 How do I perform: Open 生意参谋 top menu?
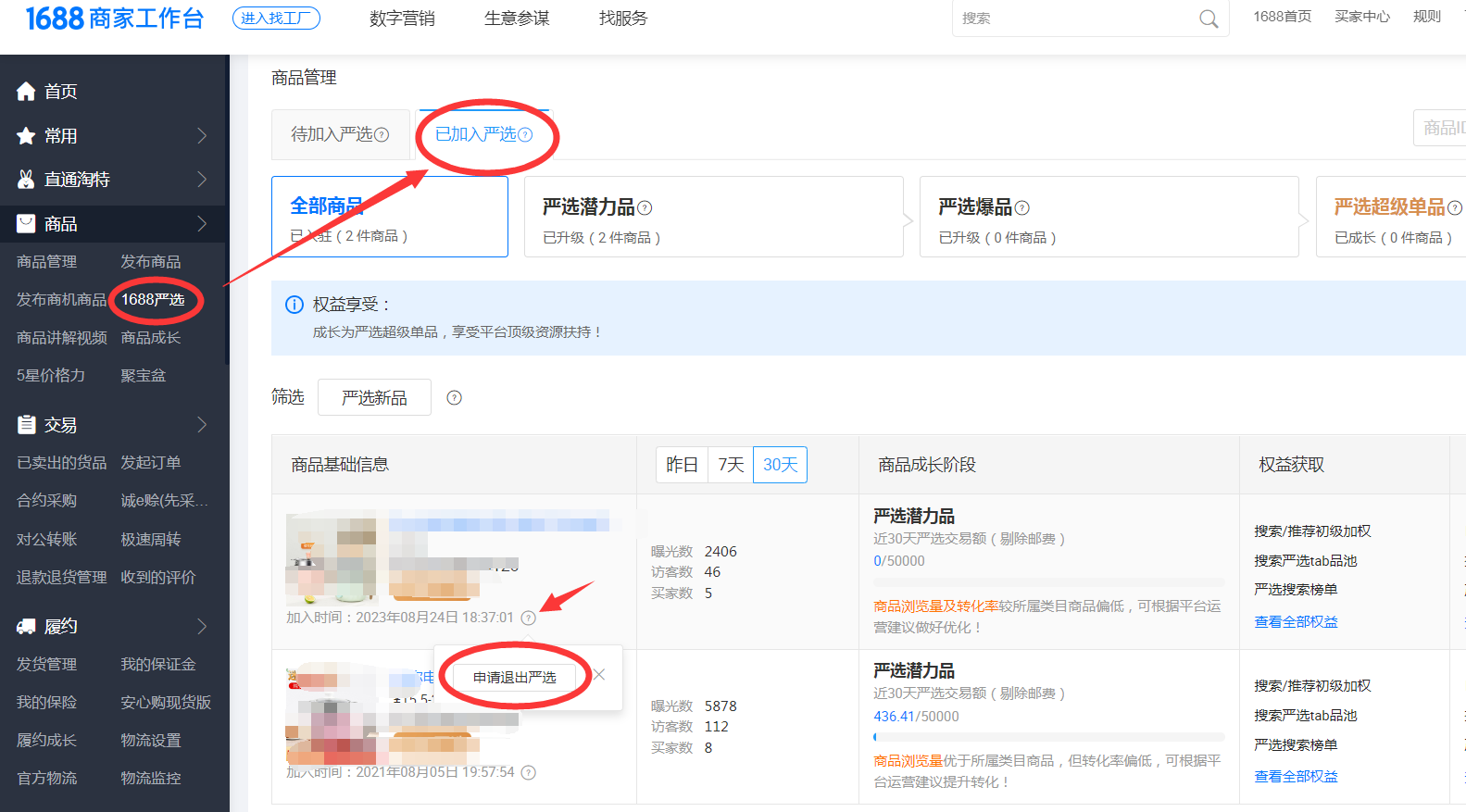(x=517, y=19)
